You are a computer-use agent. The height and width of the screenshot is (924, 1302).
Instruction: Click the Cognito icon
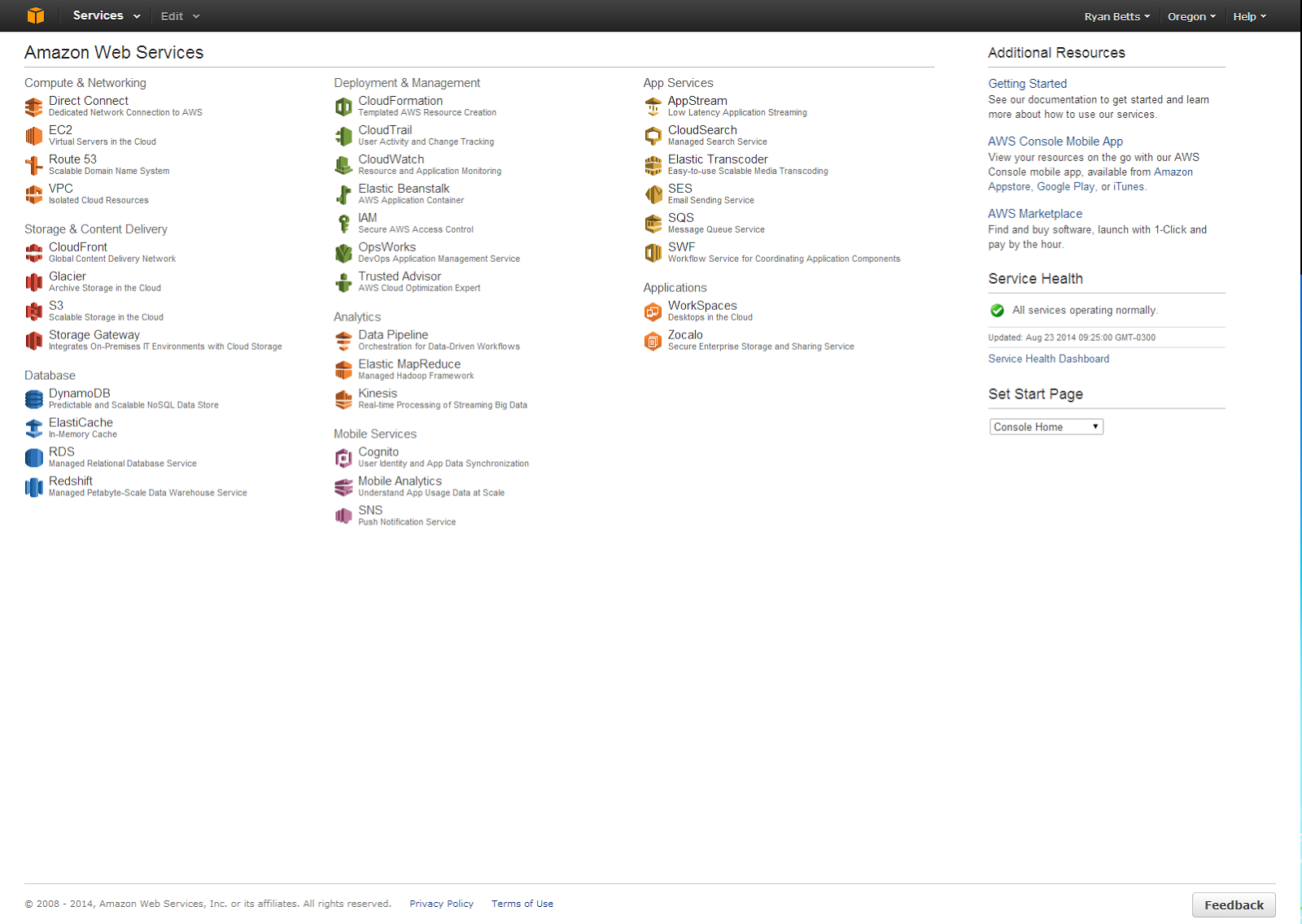[344, 458]
